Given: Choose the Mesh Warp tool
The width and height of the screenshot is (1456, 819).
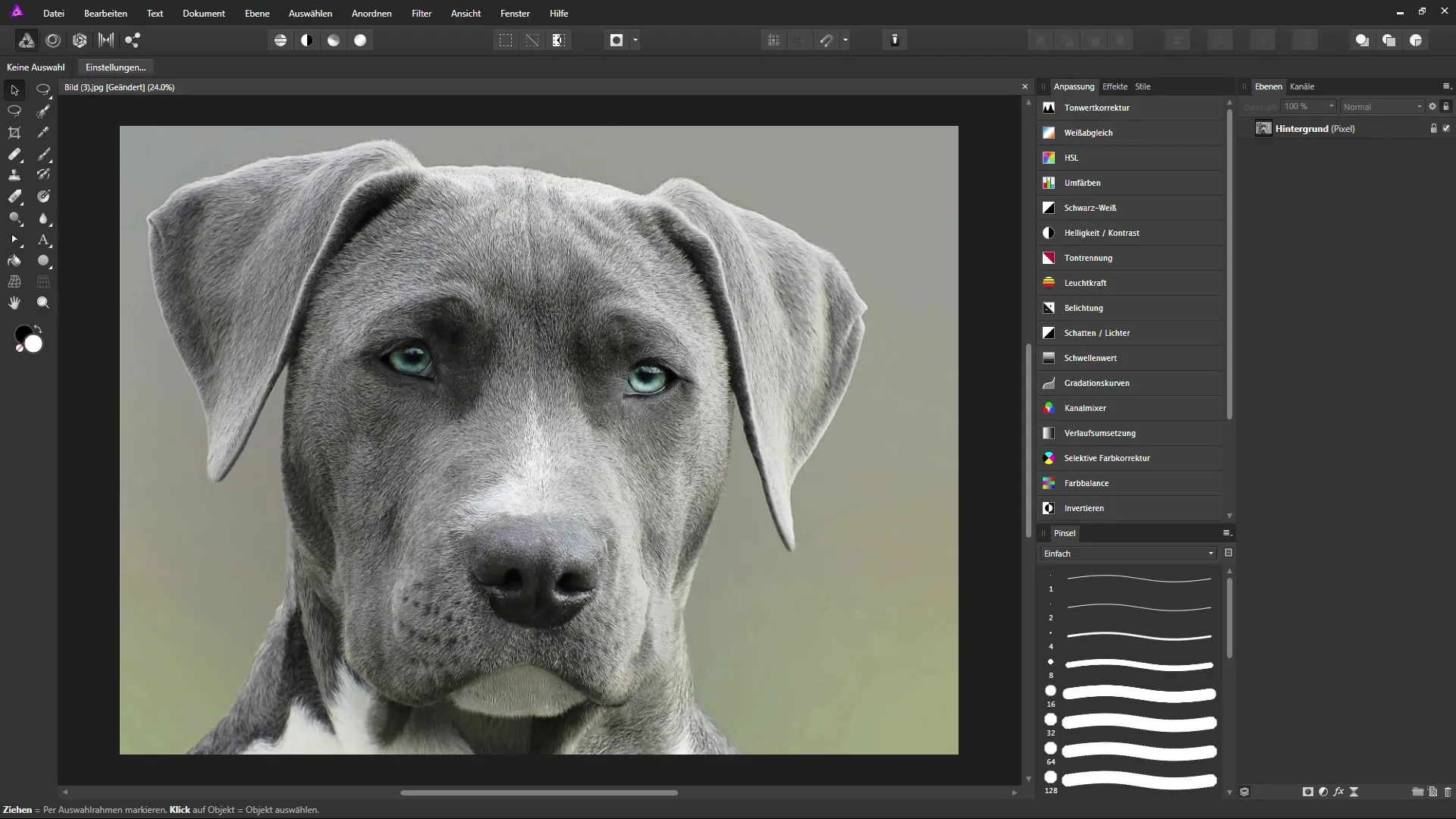Looking at the screenshot, I should [14, 281].
